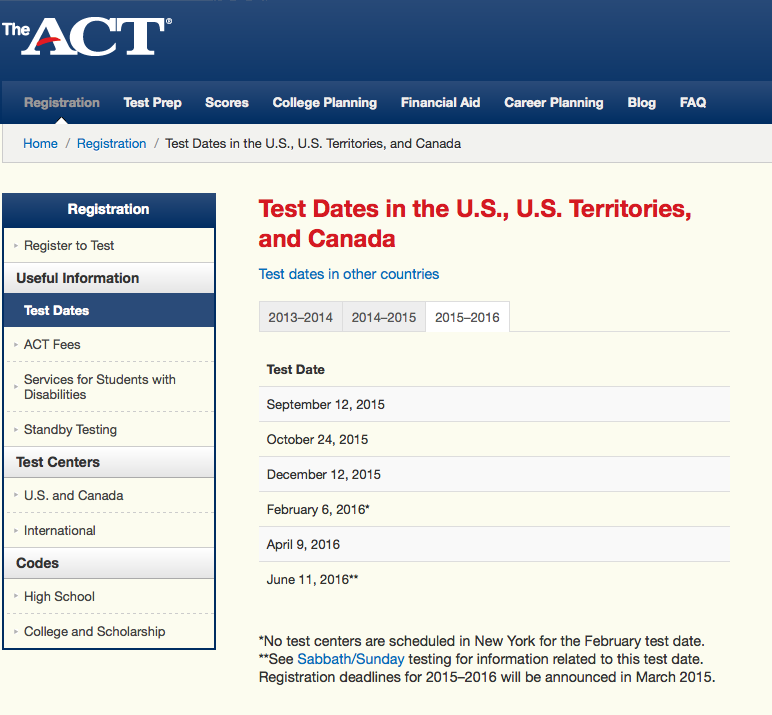Image resolution: width=772 pixels, height=715 pixels.
Task: Go to Scores section
Action: pos(227,102)
